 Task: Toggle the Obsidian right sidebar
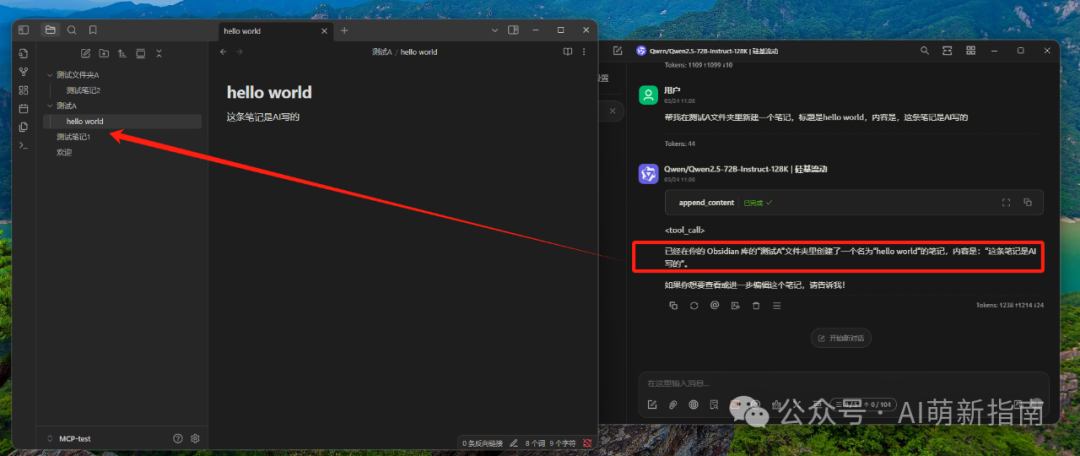tap(513, 30)
